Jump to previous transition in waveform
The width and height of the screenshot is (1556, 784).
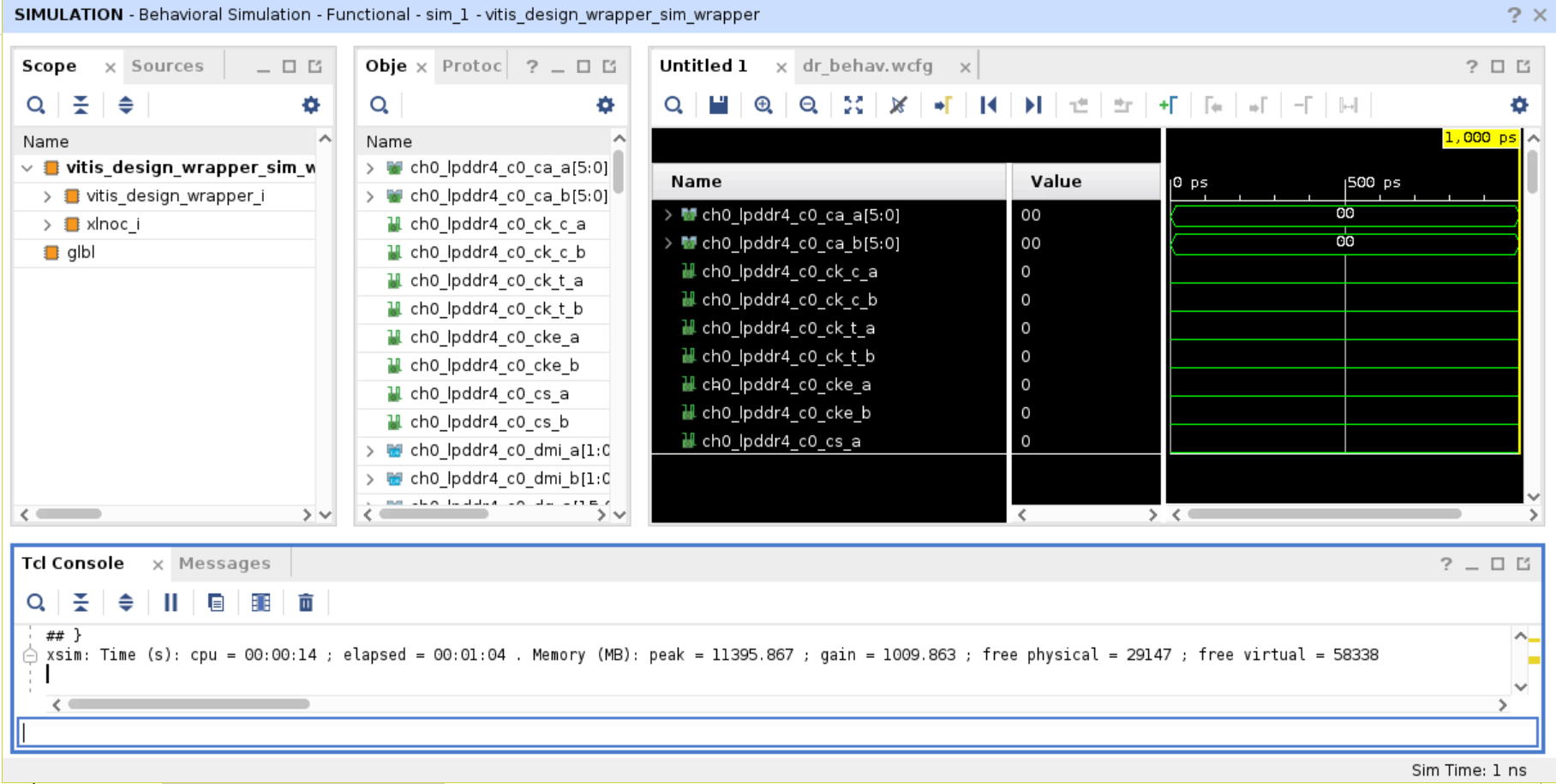989,105
